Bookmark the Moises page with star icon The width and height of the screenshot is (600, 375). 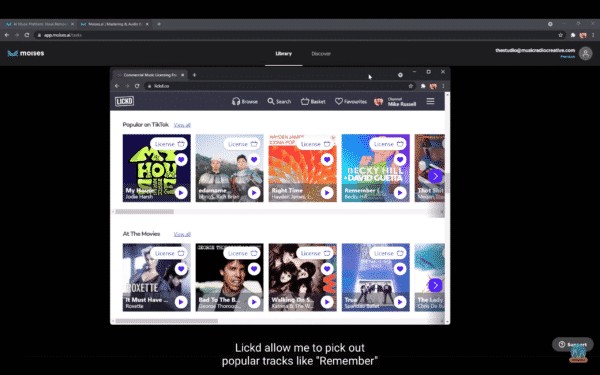tap(561, 35)
